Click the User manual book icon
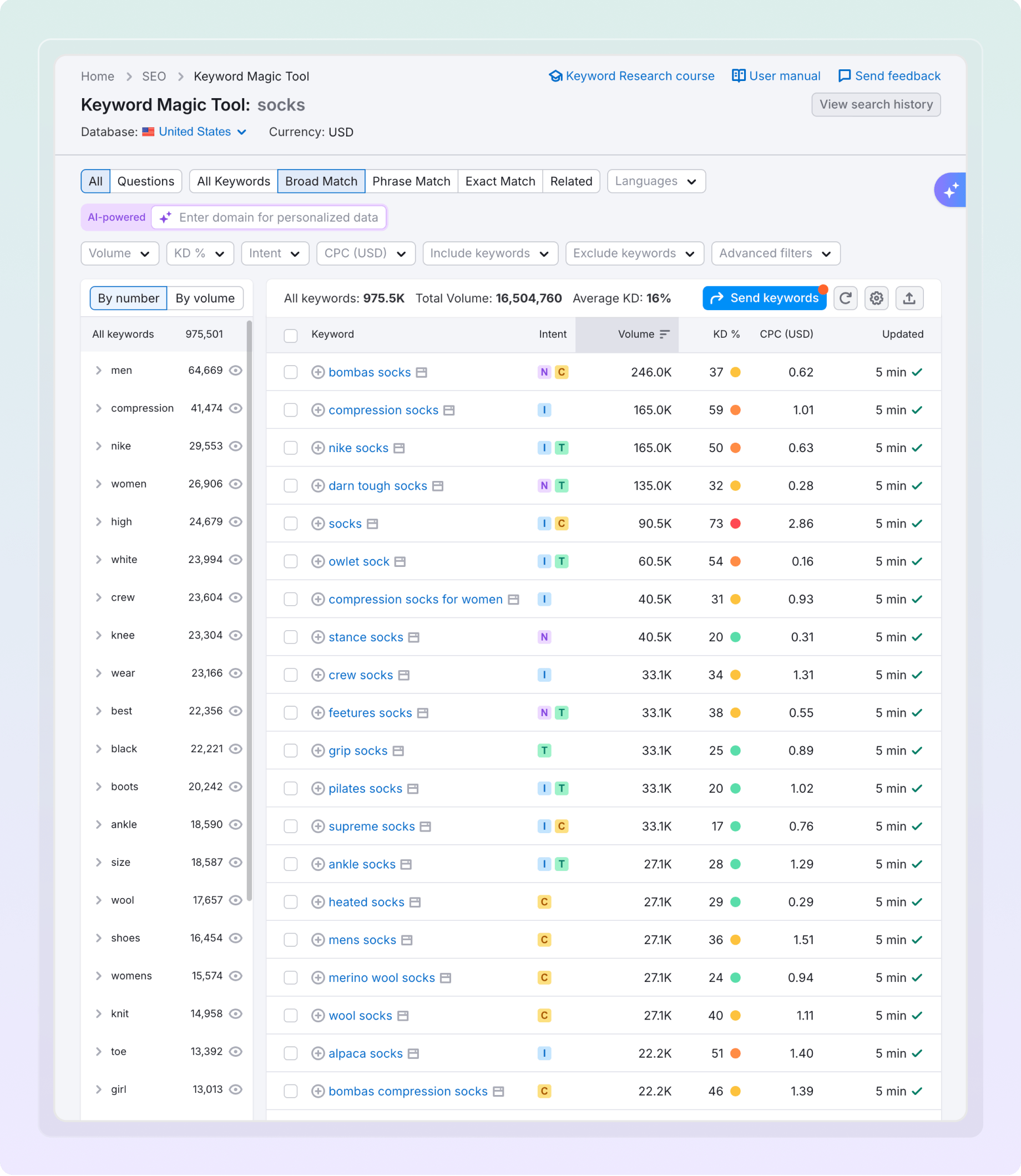This screenshot has width=1021, height=1176. pos(739,76)
